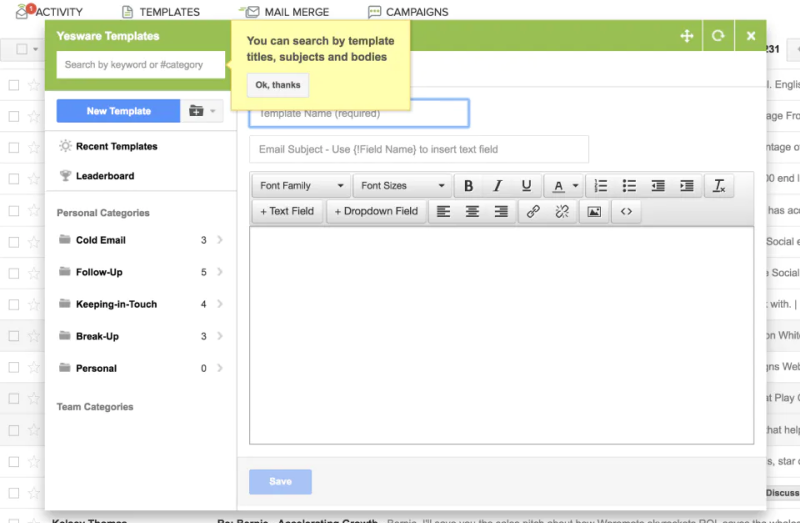The width and height of the screenshot is (800, 523).
Task: Focus the template search box
Action: point(141,65)
